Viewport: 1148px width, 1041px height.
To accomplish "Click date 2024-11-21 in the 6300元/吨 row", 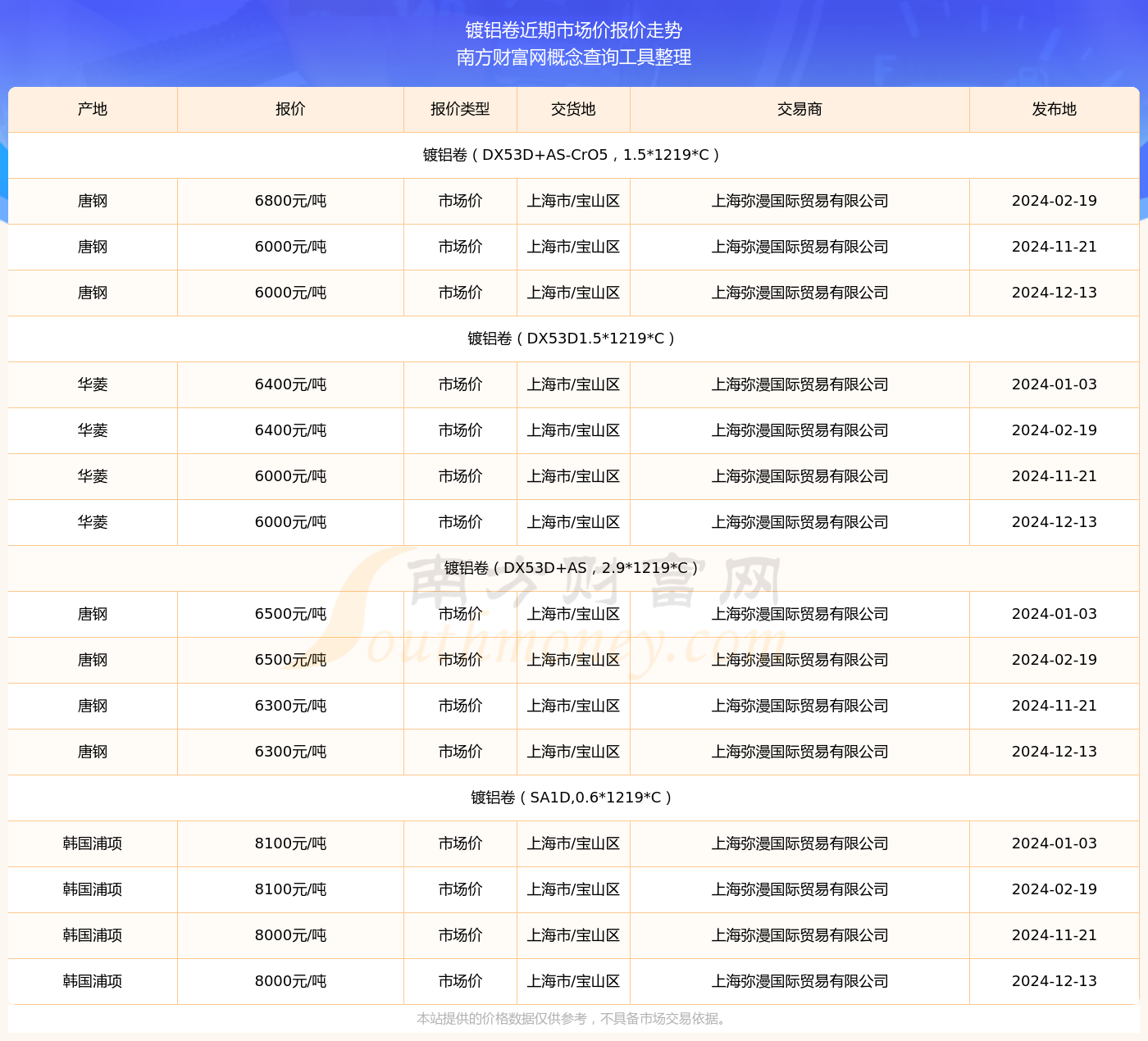I will click(x=1055, y=706).
